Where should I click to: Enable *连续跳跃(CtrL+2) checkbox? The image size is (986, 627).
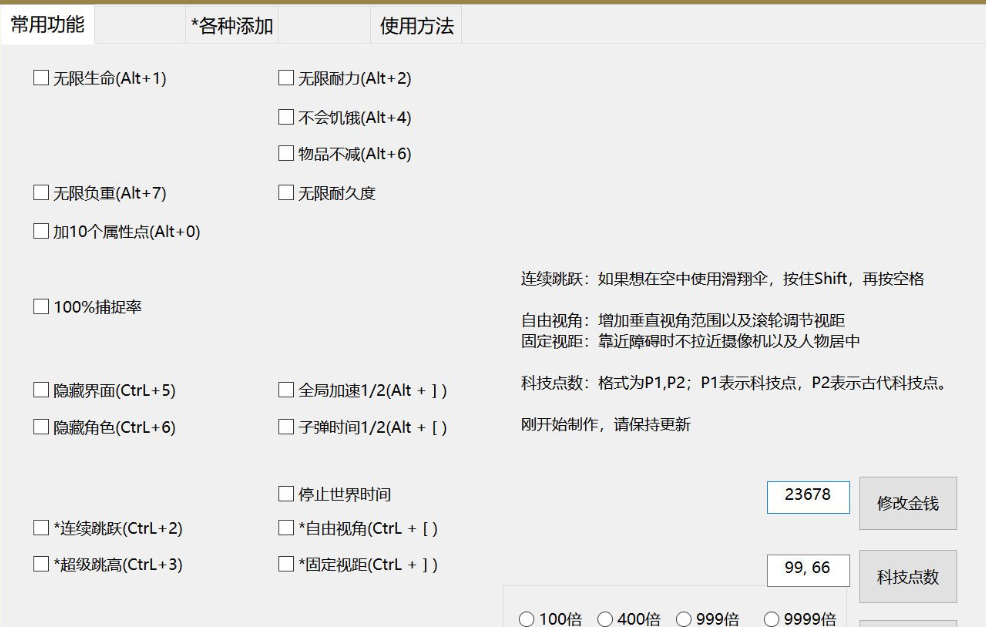[41, 528]
